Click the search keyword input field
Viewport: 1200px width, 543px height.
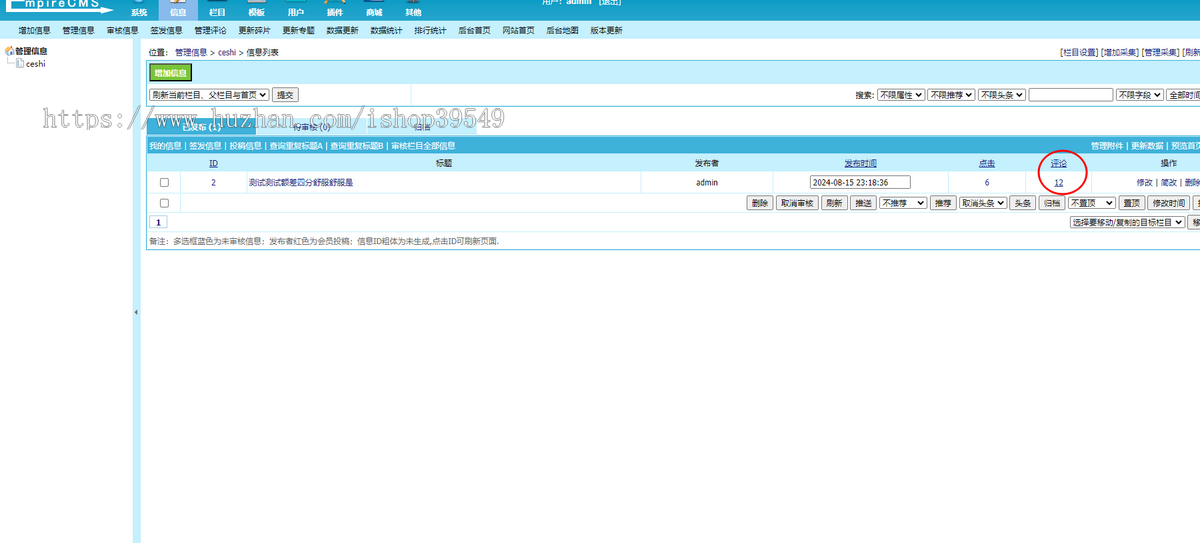(1071, 95)
